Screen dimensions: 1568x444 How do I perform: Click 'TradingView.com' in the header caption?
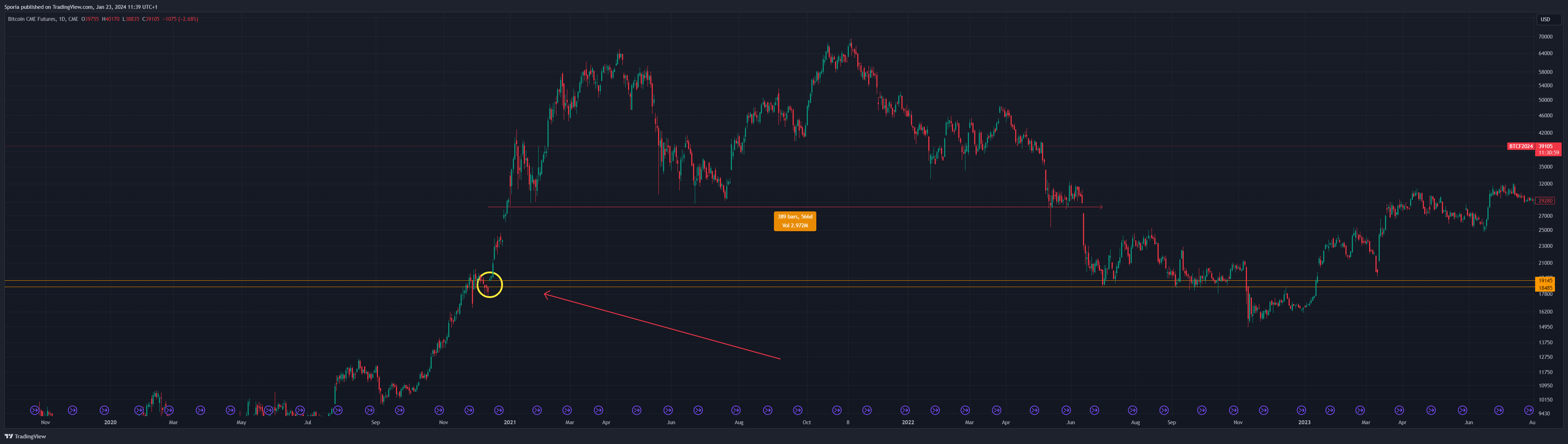(72, 7)
